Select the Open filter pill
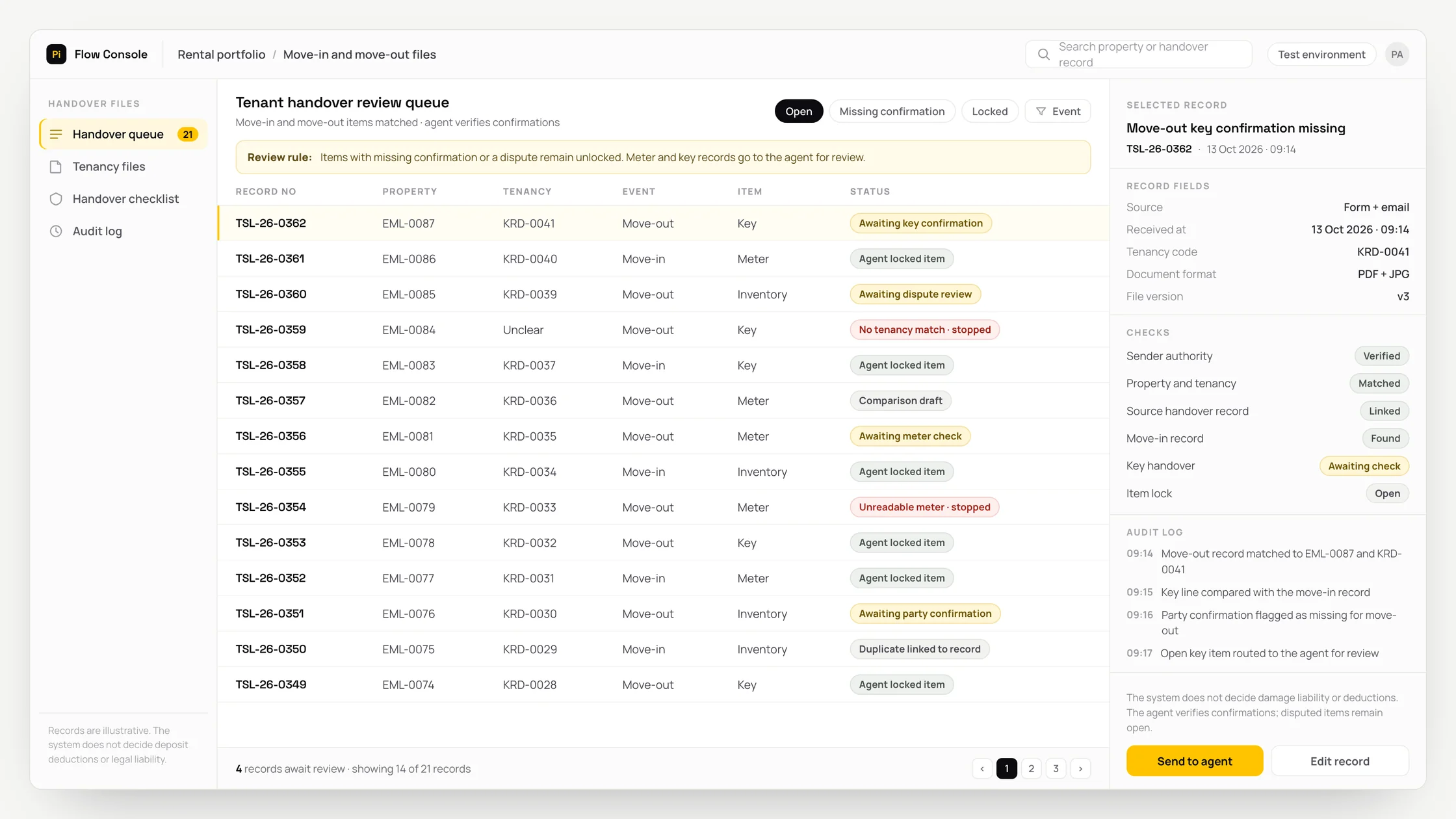 click(x=799, y=111)
